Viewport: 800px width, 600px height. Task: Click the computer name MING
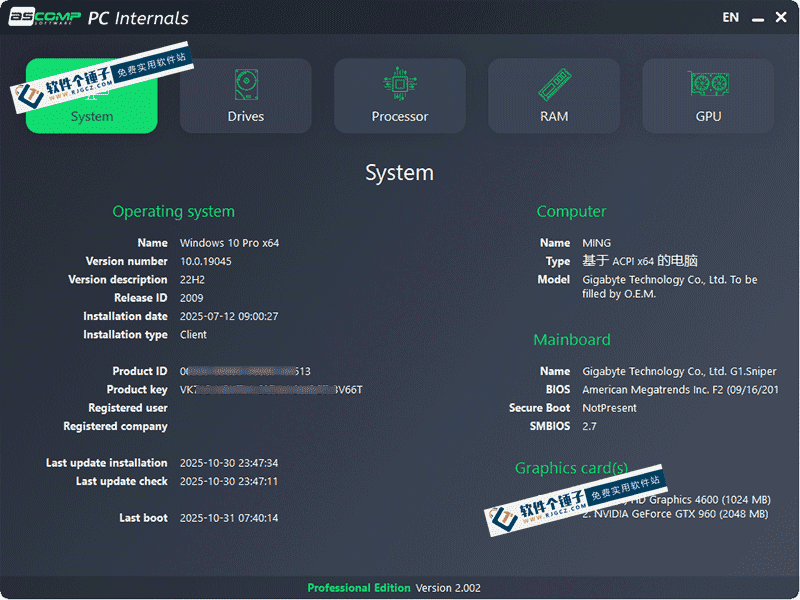(x=597, y=243)
